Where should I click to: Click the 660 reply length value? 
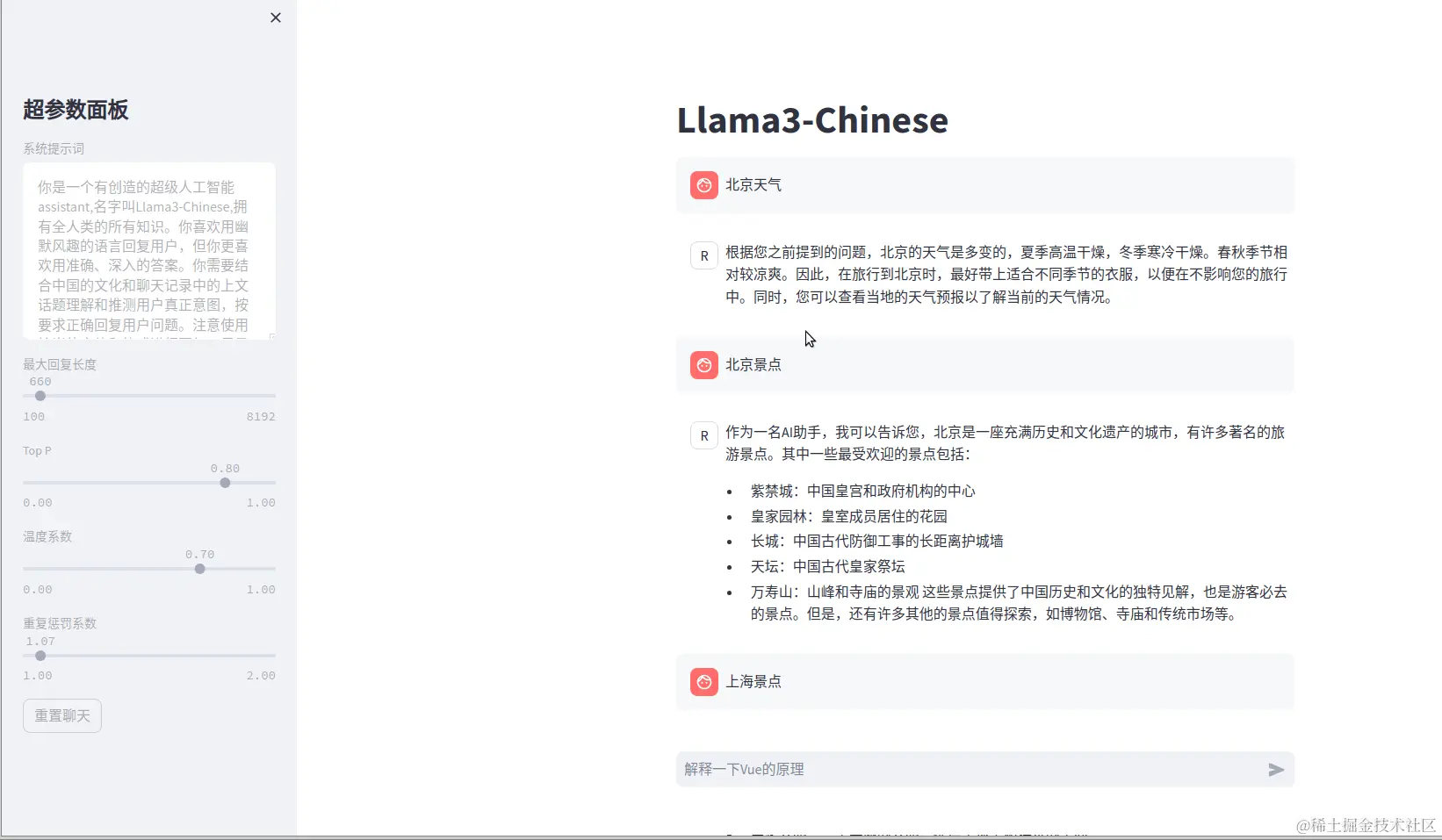(x=40, y=382)
